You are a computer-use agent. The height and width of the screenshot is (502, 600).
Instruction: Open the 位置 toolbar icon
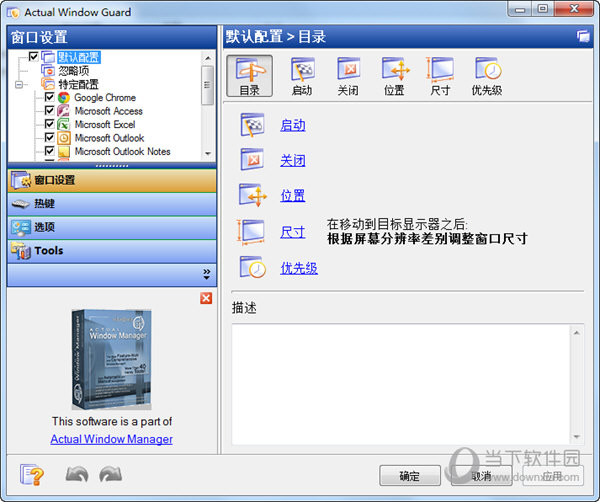(x=395, y=75)
